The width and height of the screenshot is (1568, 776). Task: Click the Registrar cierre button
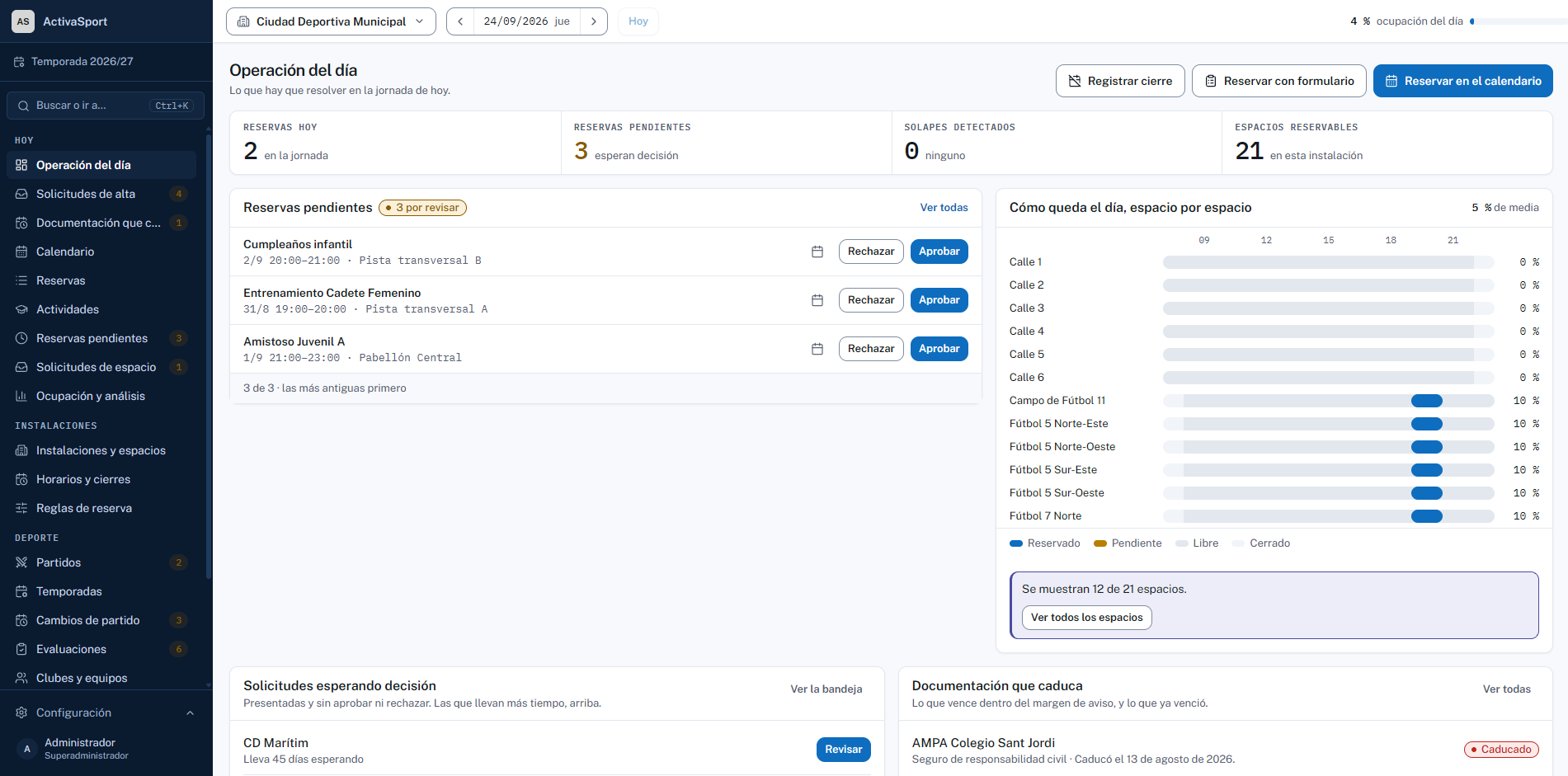[x=1120, y=81]
